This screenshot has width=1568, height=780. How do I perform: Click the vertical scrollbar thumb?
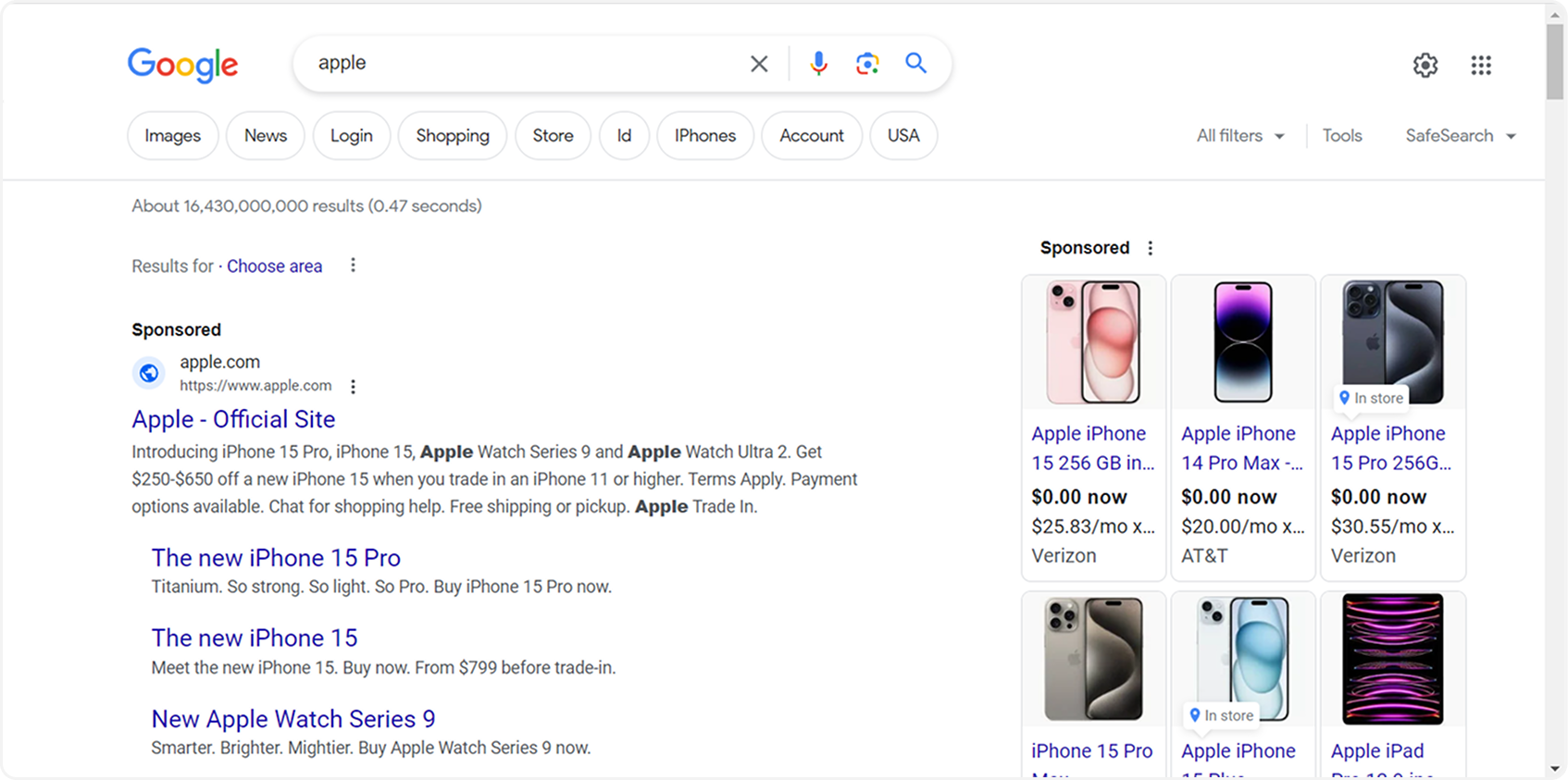(x=1555, y=61)
